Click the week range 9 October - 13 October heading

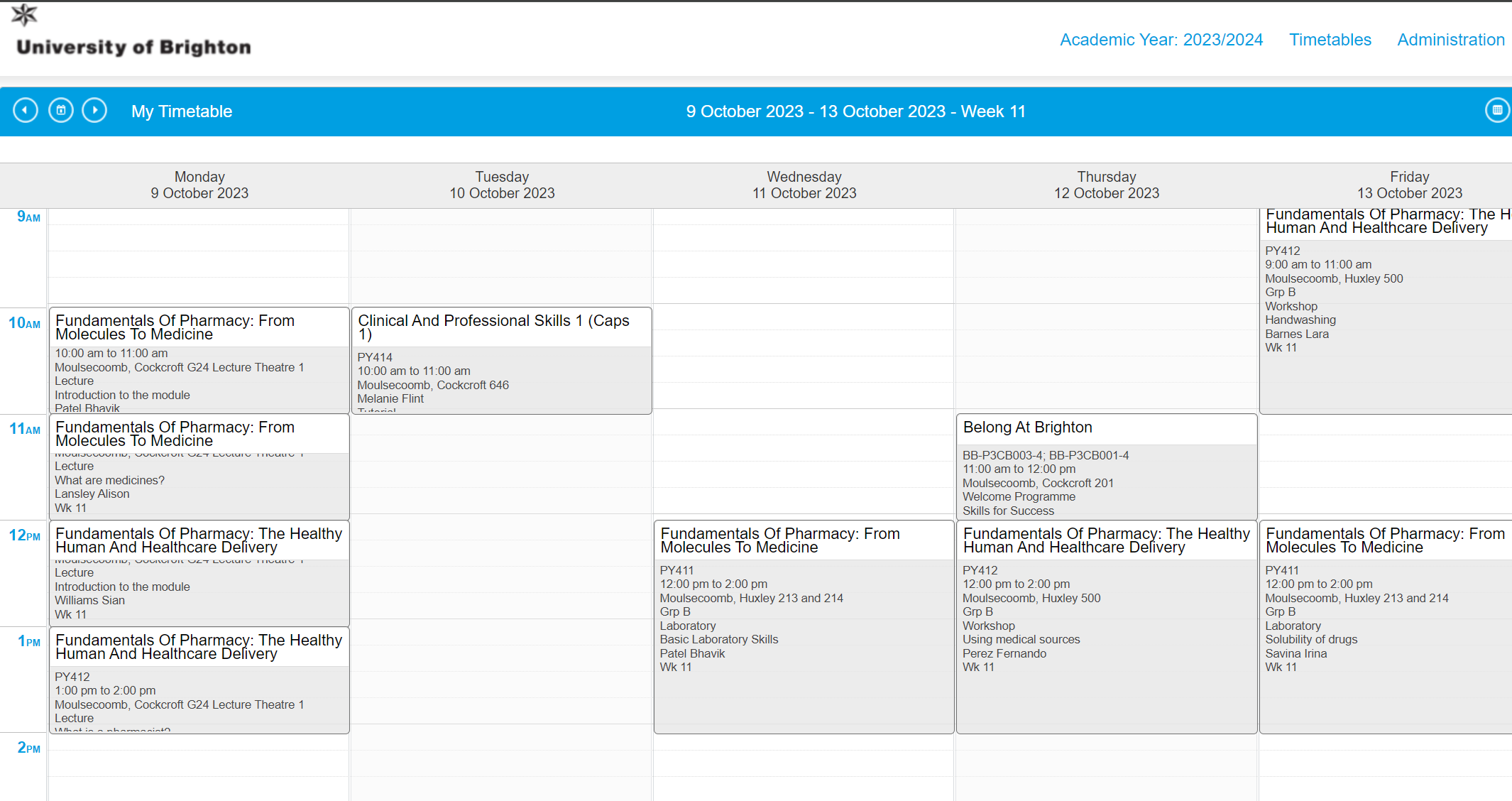[x=855, y=111]
